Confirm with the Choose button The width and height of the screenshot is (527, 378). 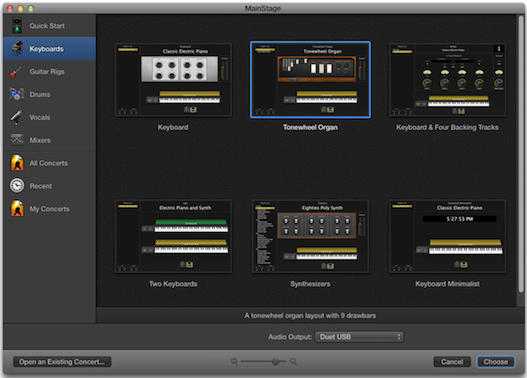(496, 362)
